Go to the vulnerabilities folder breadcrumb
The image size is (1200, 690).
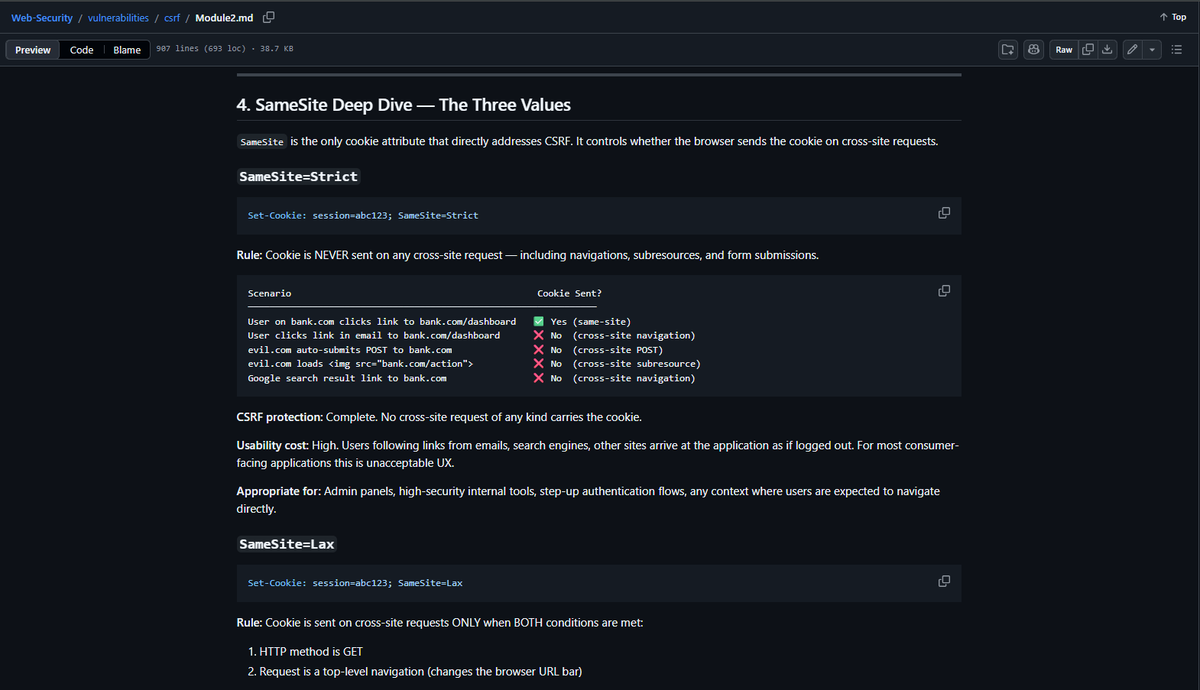(116, 18)
